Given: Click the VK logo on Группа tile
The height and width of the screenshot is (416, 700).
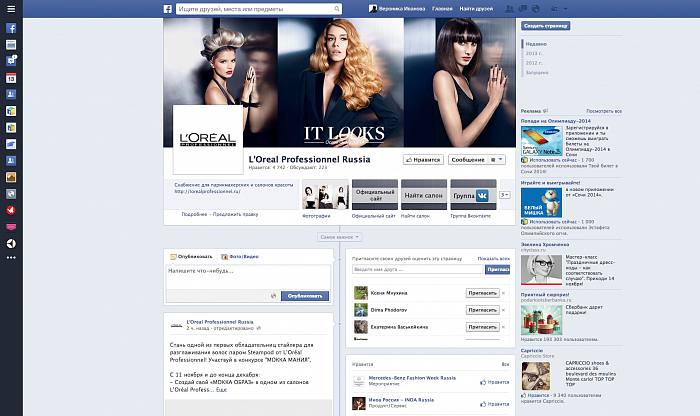Looking at the screenshot, I should point(482,196).
